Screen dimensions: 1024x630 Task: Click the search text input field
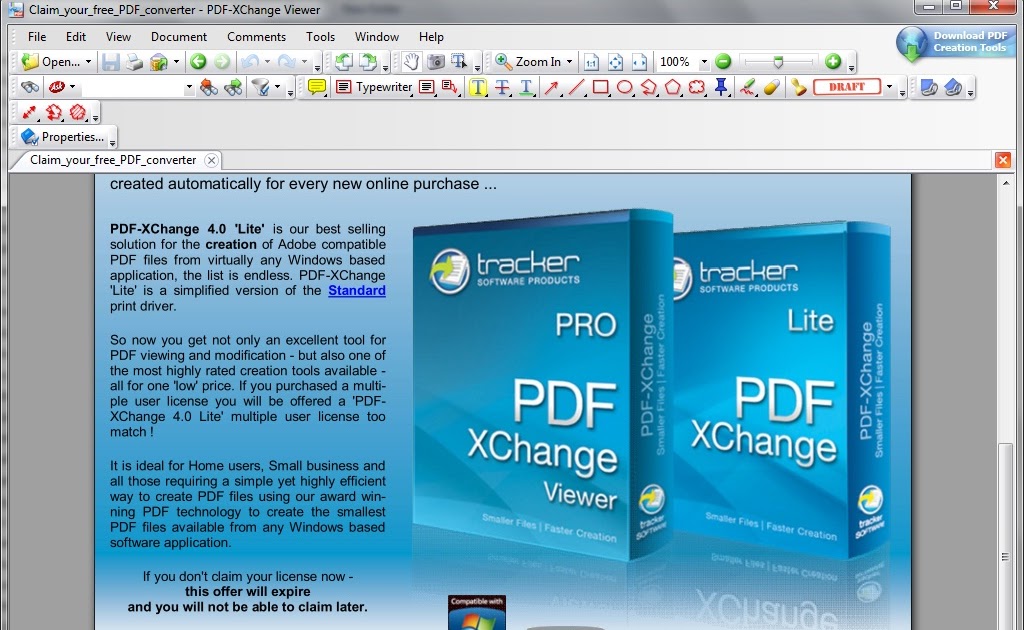pos(132,87)
